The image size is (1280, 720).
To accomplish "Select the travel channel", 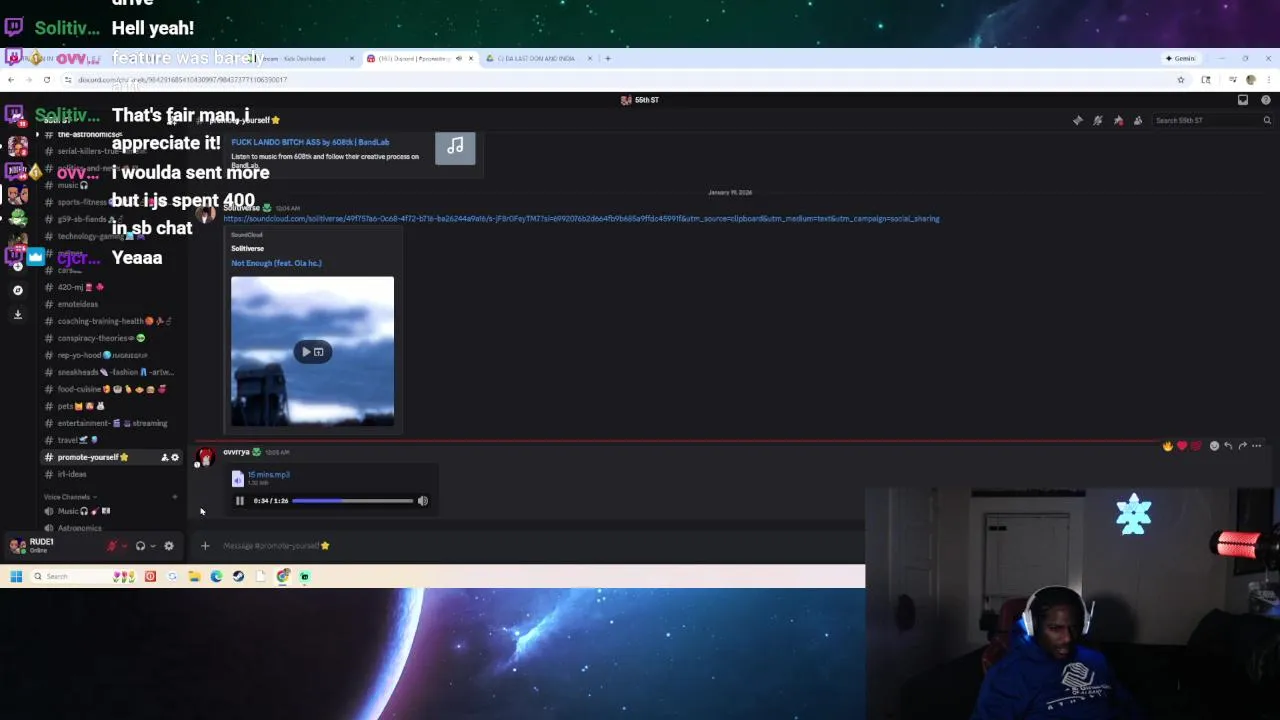I will click(110, 440).
